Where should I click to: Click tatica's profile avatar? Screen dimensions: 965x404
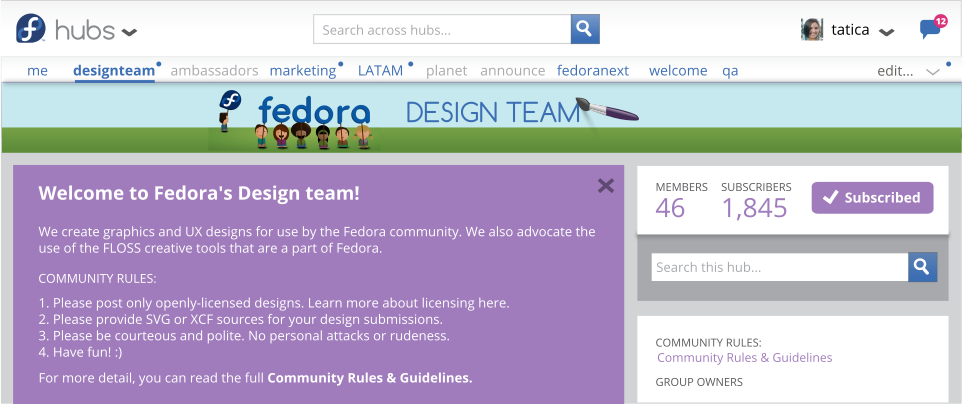click(812, 30)
